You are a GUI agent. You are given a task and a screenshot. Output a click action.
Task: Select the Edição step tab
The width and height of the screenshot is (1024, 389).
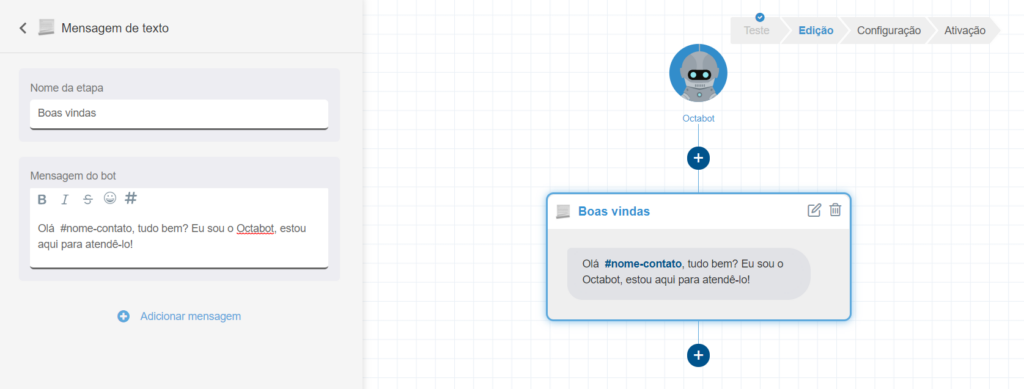[x=816, y=31]
